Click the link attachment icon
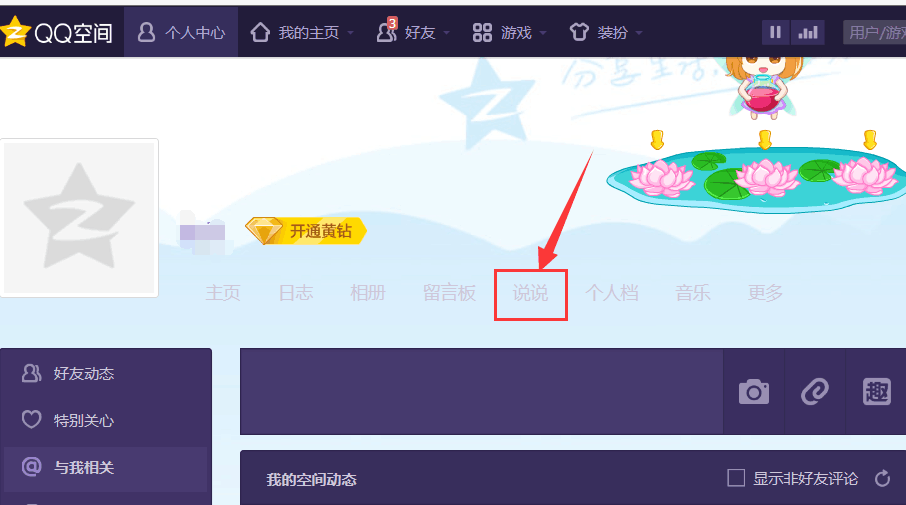The image size is (906, 505). [815, 392]
